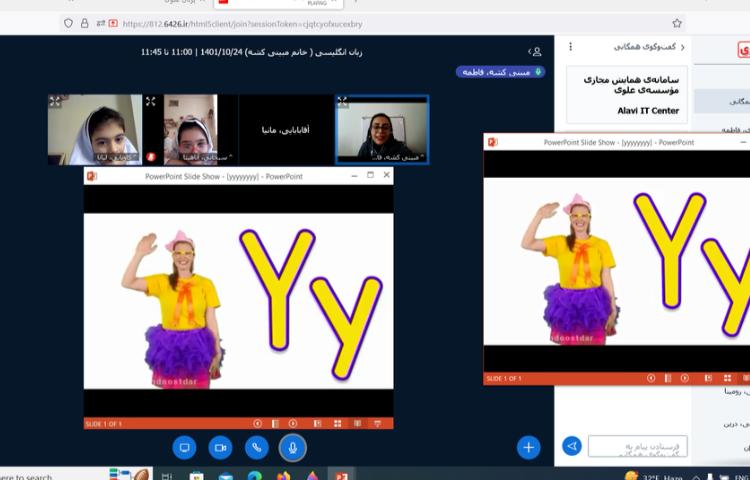The height and width of the screenshot is (480, 750).
Task: Slide Sorter icon in right PowerPoint window
Action: click(x=728, y=378)
